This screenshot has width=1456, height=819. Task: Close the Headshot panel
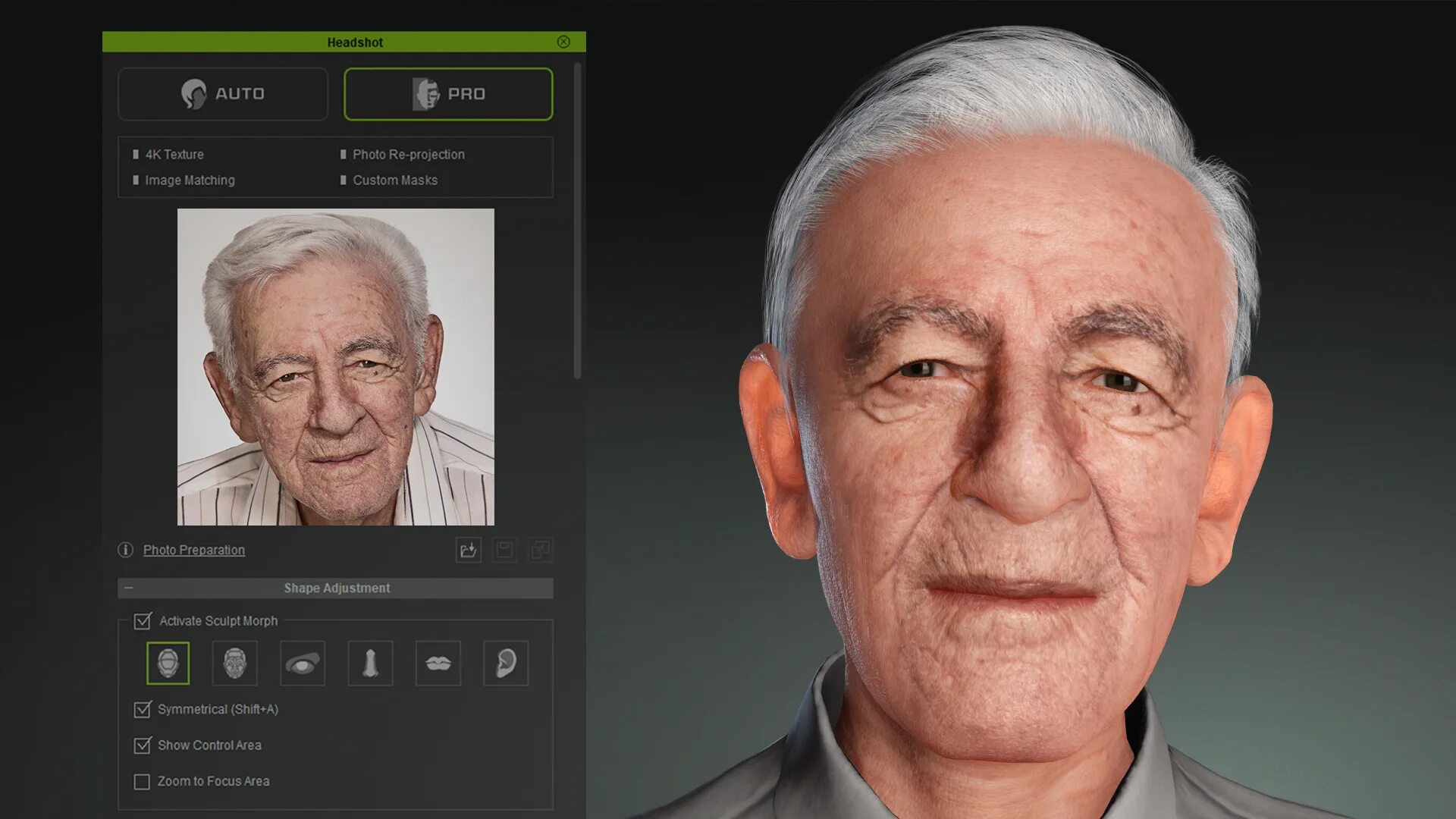click(563, 42)
